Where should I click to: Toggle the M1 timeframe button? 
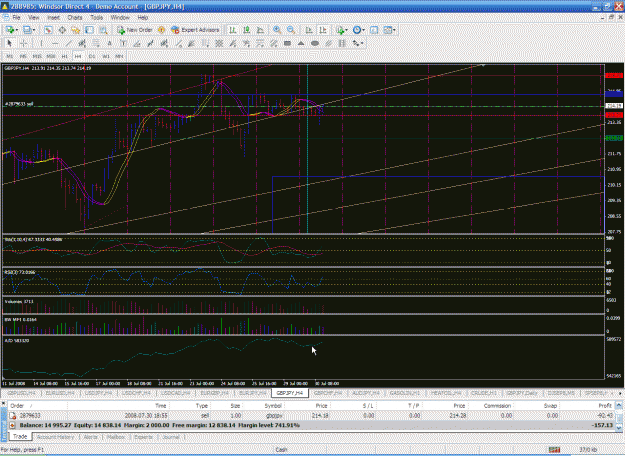[10, 56]
